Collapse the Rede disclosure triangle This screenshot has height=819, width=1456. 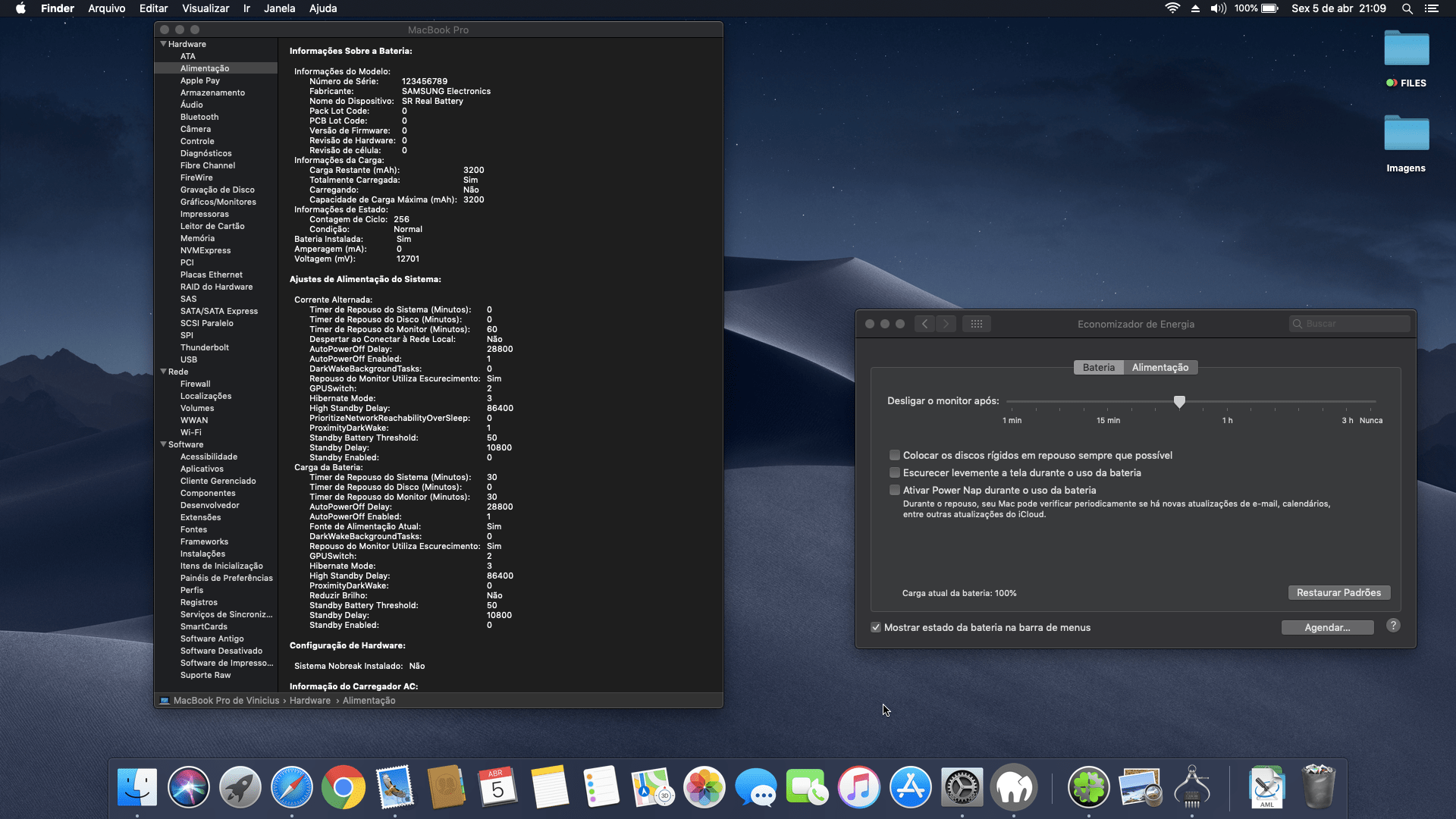(163, 372)
